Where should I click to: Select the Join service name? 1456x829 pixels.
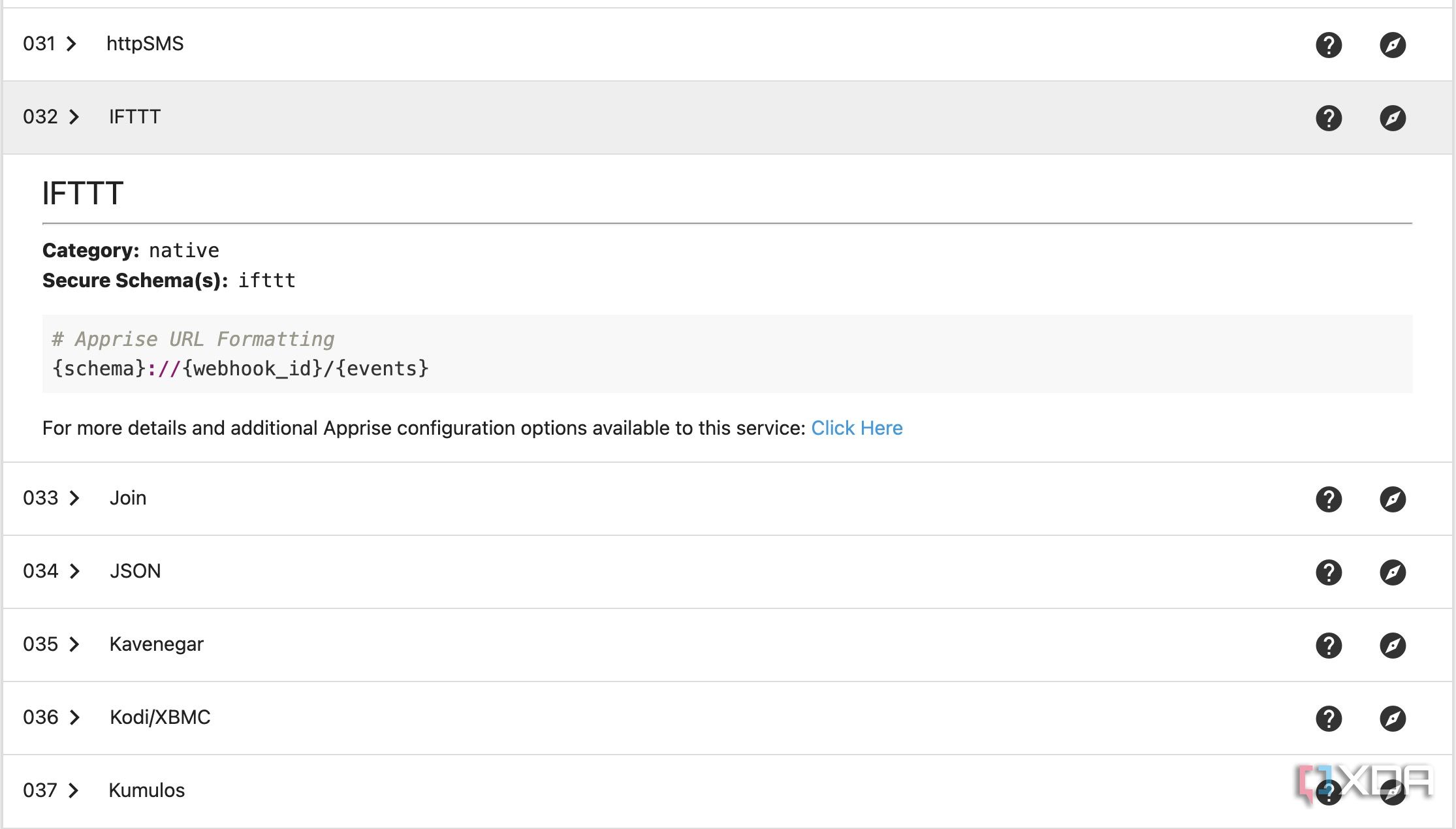[x=128, y=498]
